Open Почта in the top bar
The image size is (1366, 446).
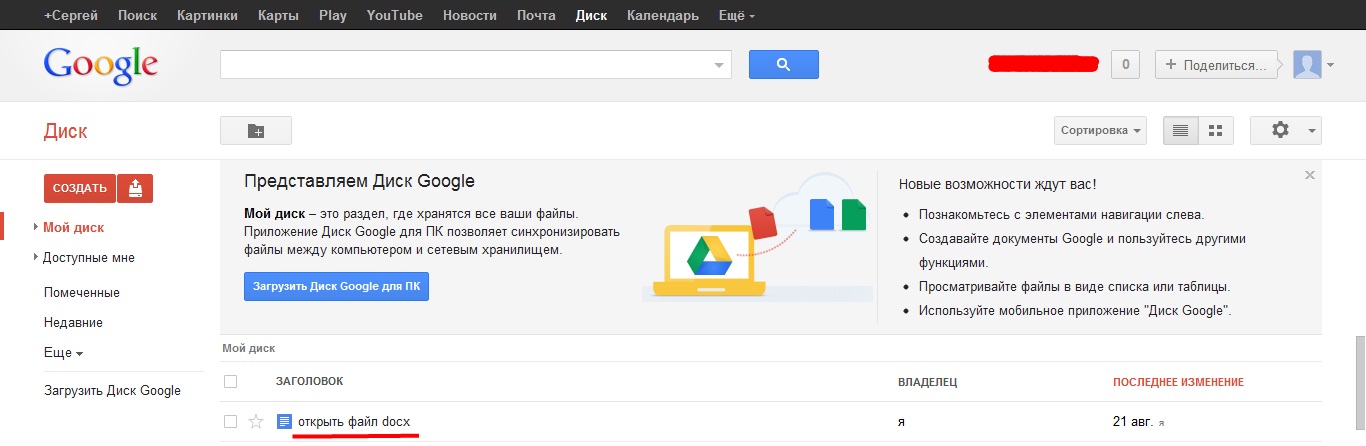pos(537,15)
